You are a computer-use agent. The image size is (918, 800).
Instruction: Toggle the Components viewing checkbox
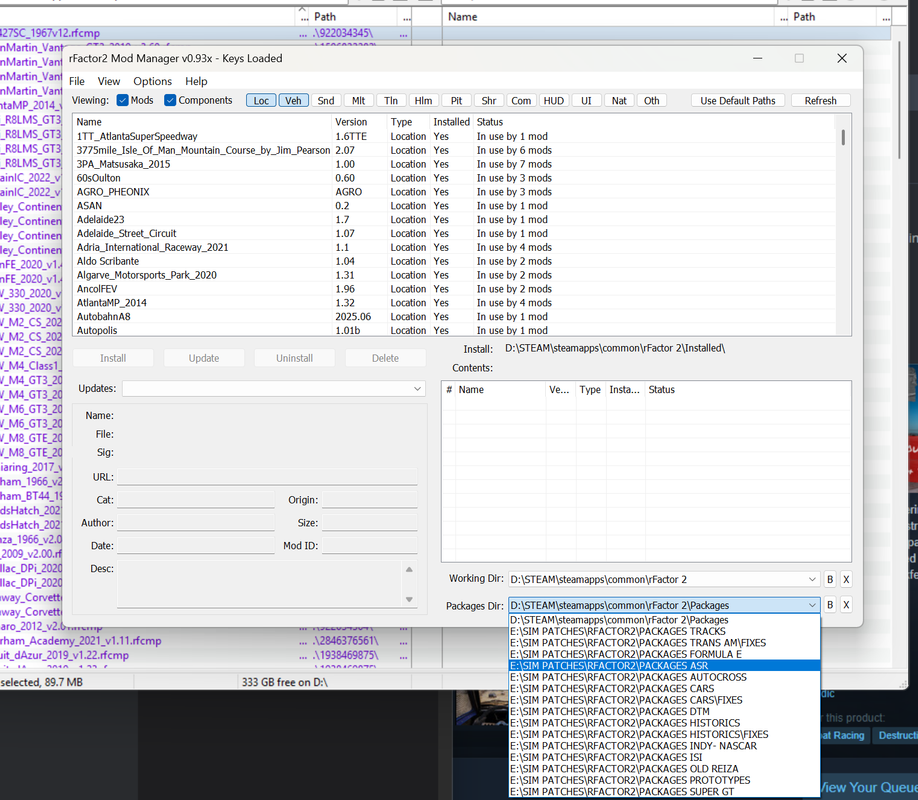point(170,100)
